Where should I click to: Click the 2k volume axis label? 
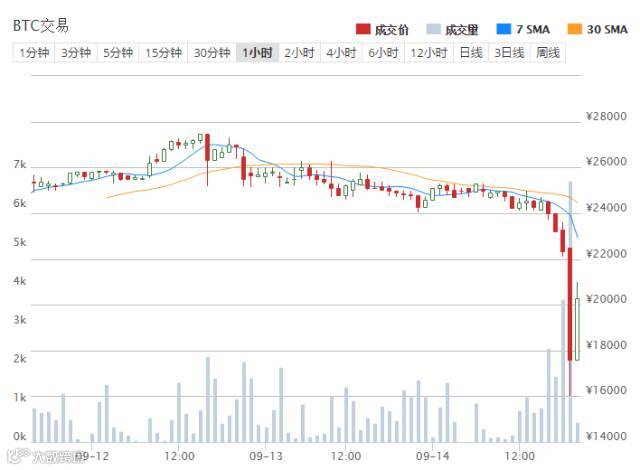(x=20, y=359)
